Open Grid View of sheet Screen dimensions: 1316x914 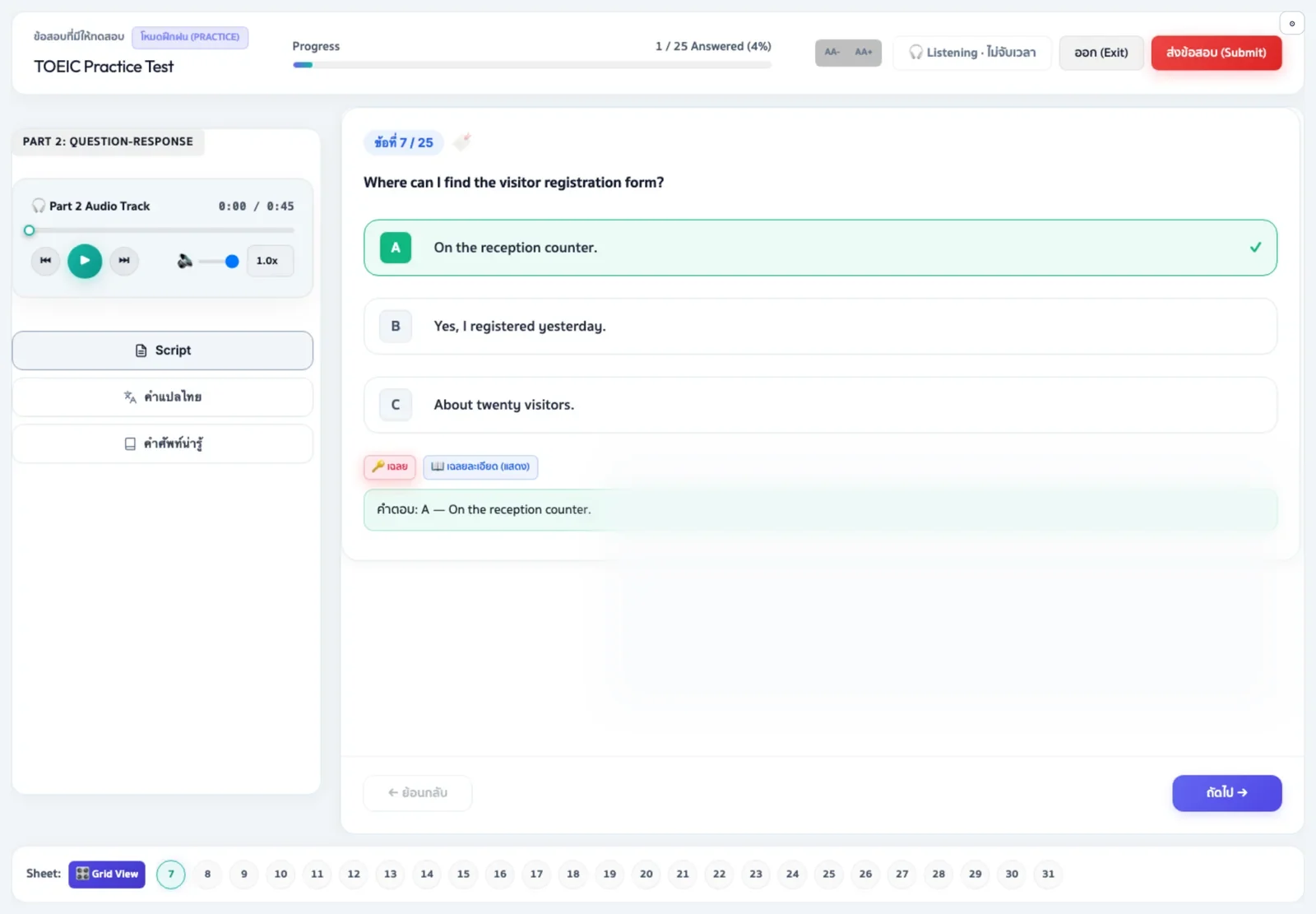(x=107, y=874)
